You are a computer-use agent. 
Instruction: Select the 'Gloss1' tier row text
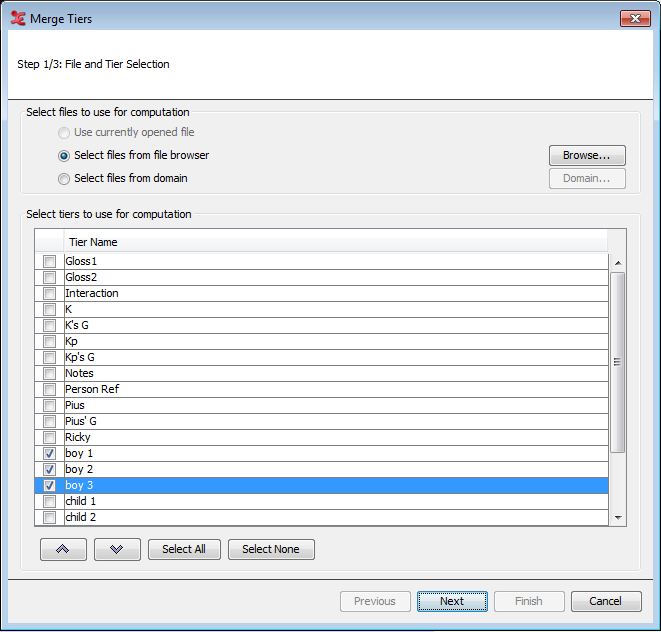pyautogui.click(x=81, y=261)
